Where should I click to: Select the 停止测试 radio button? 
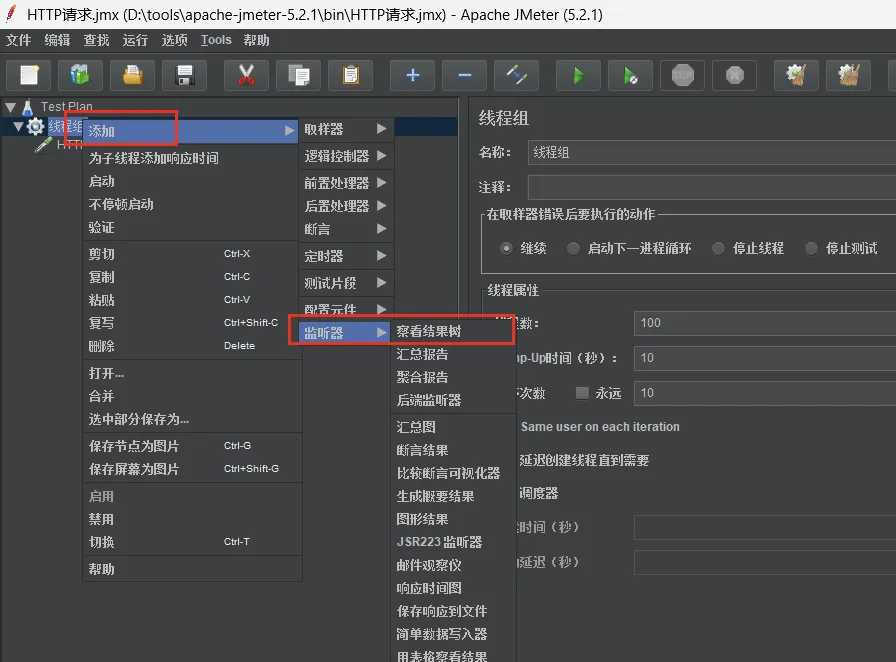[x=811, y=248]
